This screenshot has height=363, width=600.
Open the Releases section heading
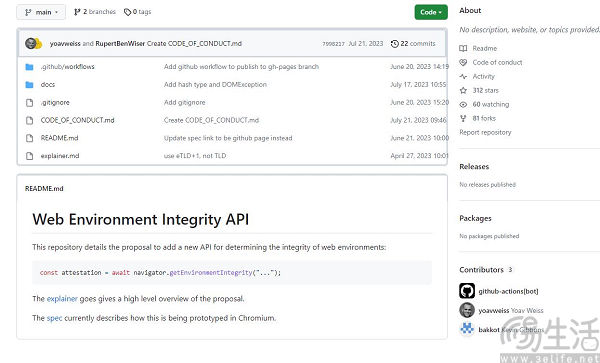474,167
